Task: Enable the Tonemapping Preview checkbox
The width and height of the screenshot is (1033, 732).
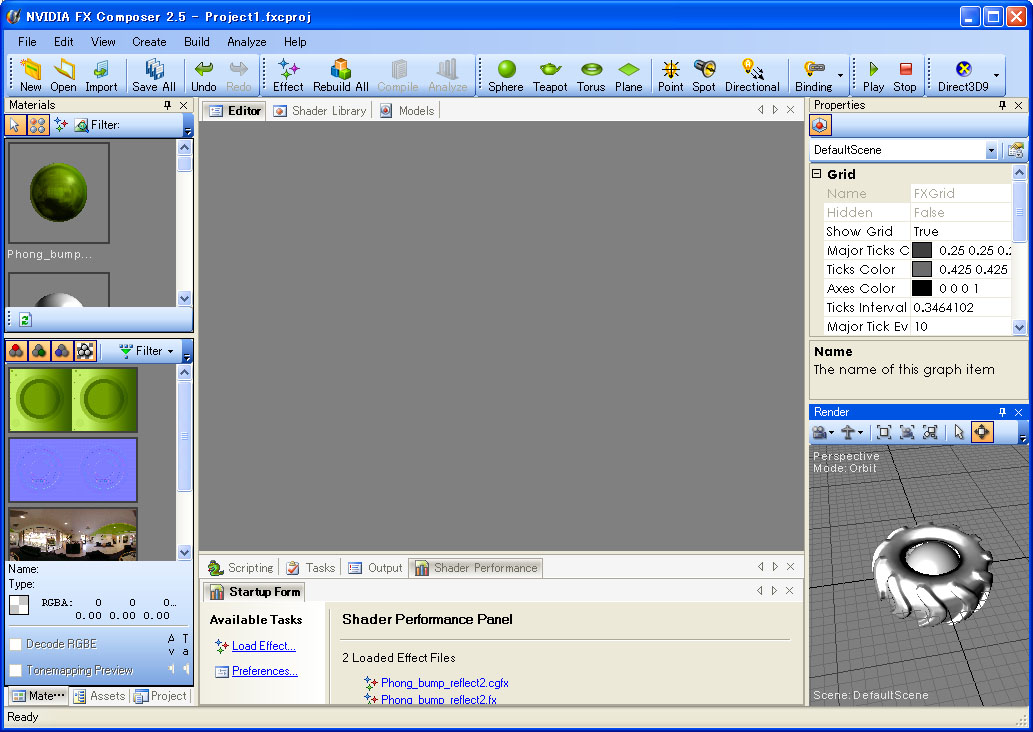Action: pos(16,671)
